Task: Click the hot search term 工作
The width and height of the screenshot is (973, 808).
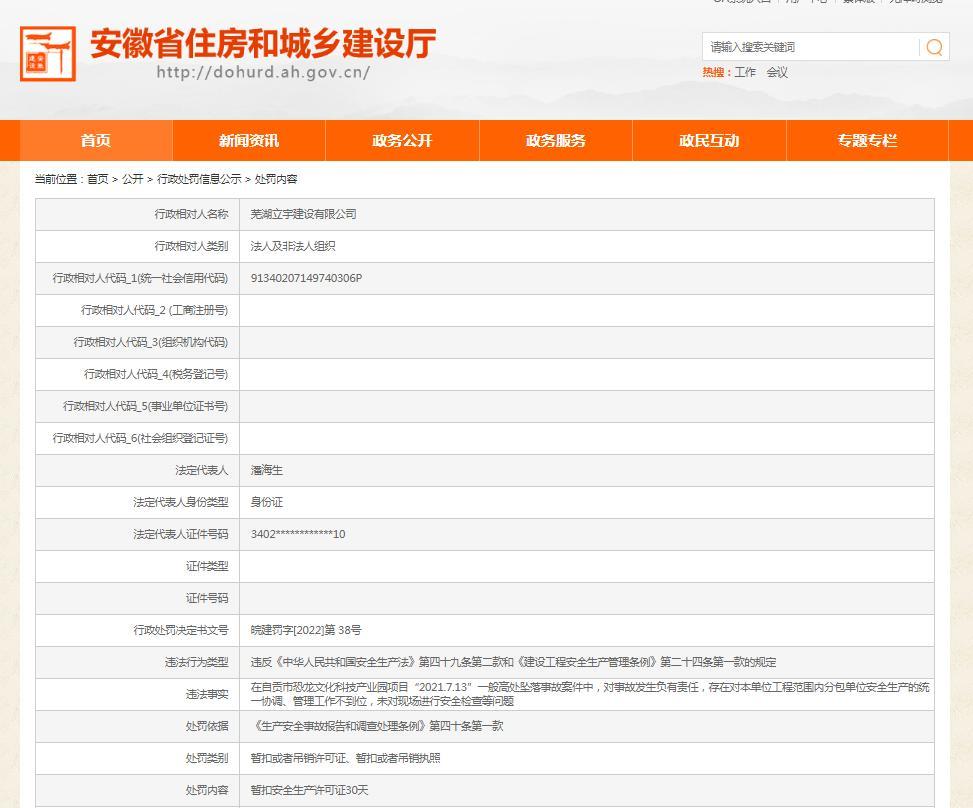Action: (745, 73)
